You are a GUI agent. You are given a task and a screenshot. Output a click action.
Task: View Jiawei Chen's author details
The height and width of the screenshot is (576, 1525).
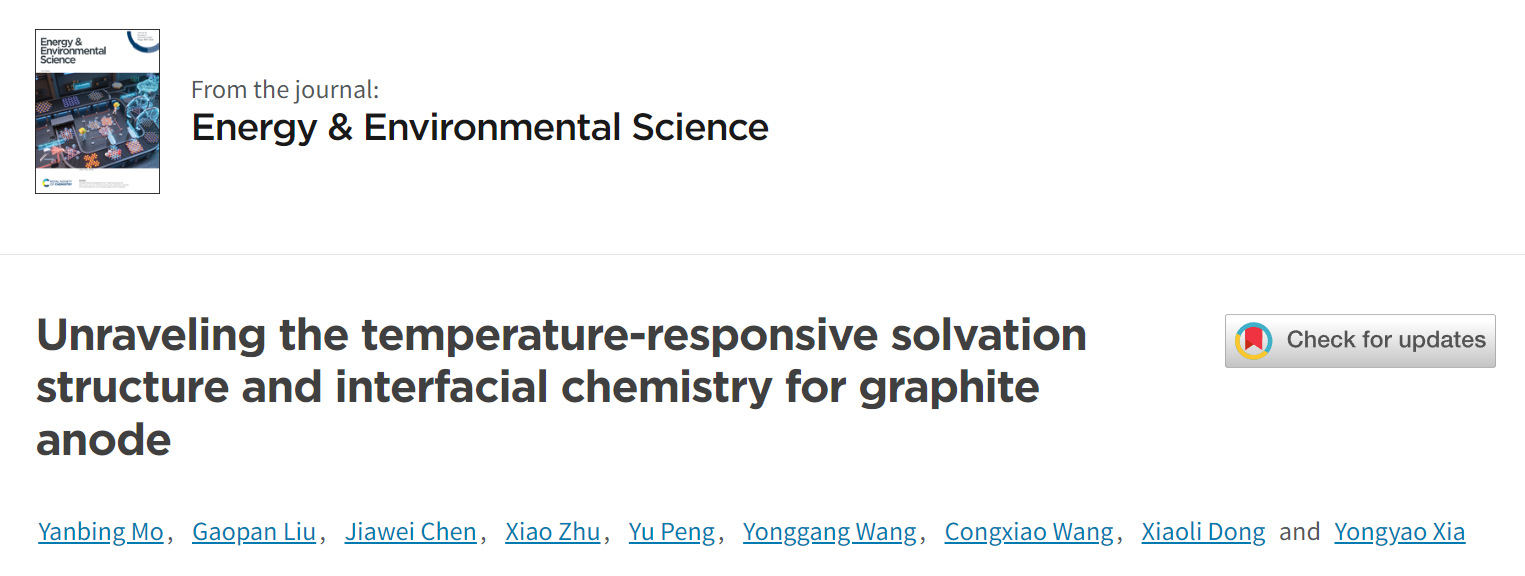411,532
